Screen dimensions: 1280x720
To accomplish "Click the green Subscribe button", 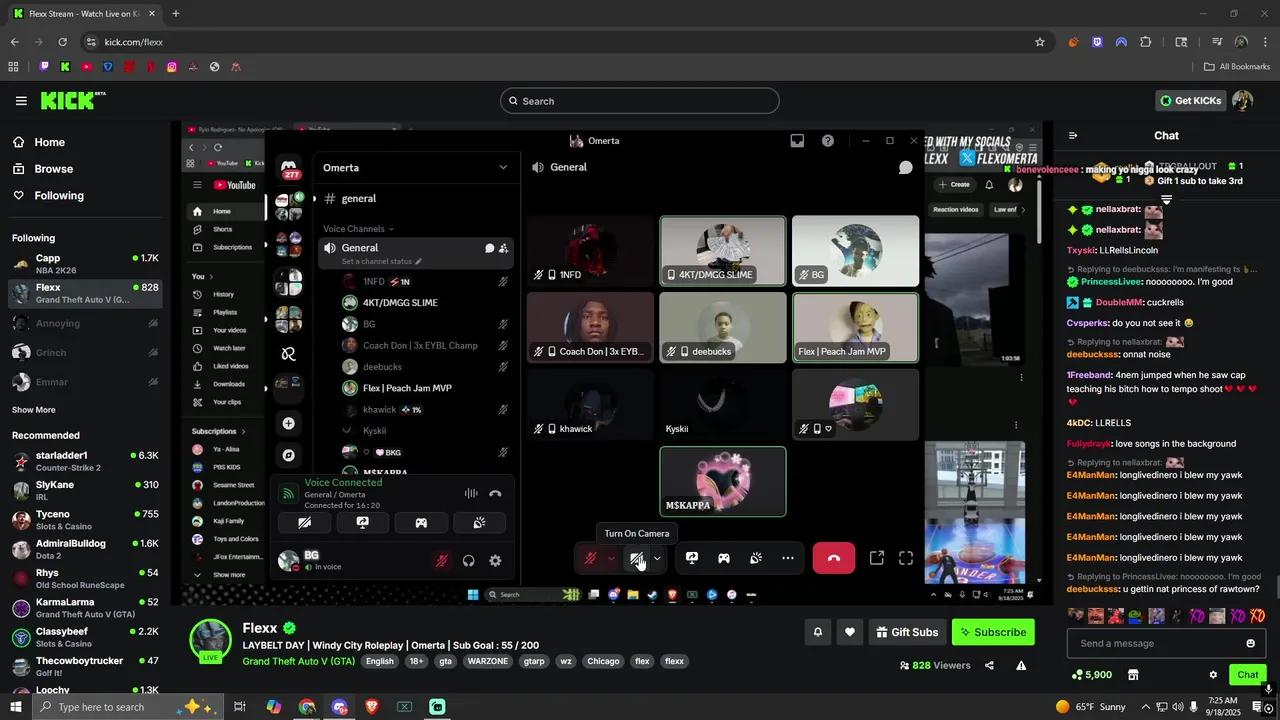I will tap(993, 632).
